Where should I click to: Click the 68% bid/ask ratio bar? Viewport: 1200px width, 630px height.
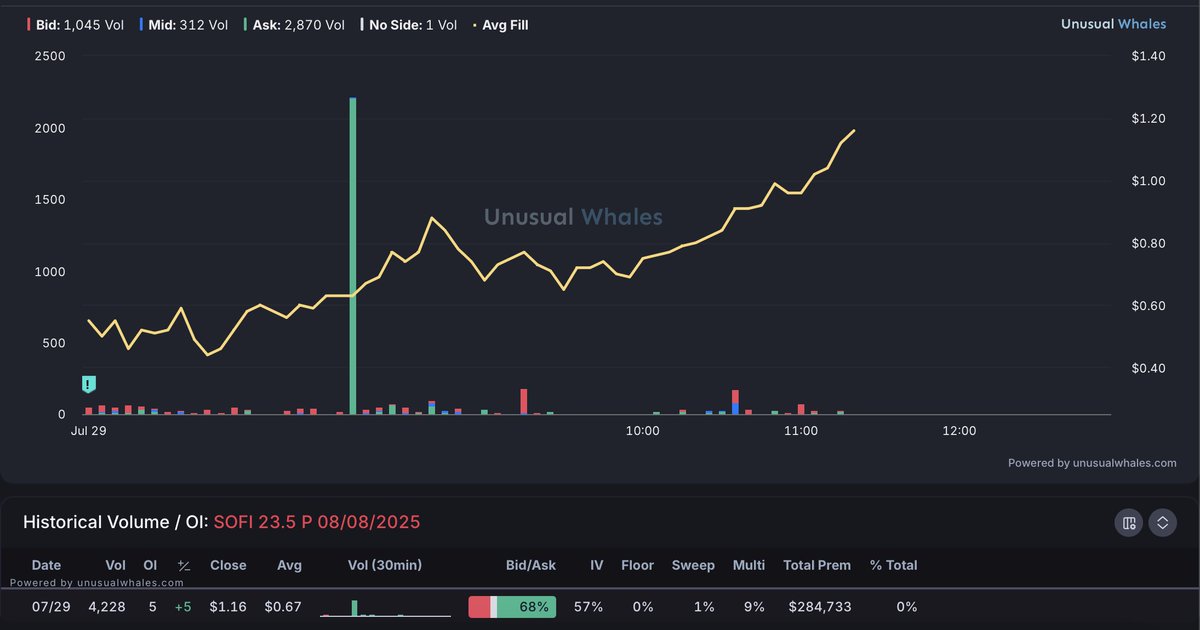tap(512, 606)
